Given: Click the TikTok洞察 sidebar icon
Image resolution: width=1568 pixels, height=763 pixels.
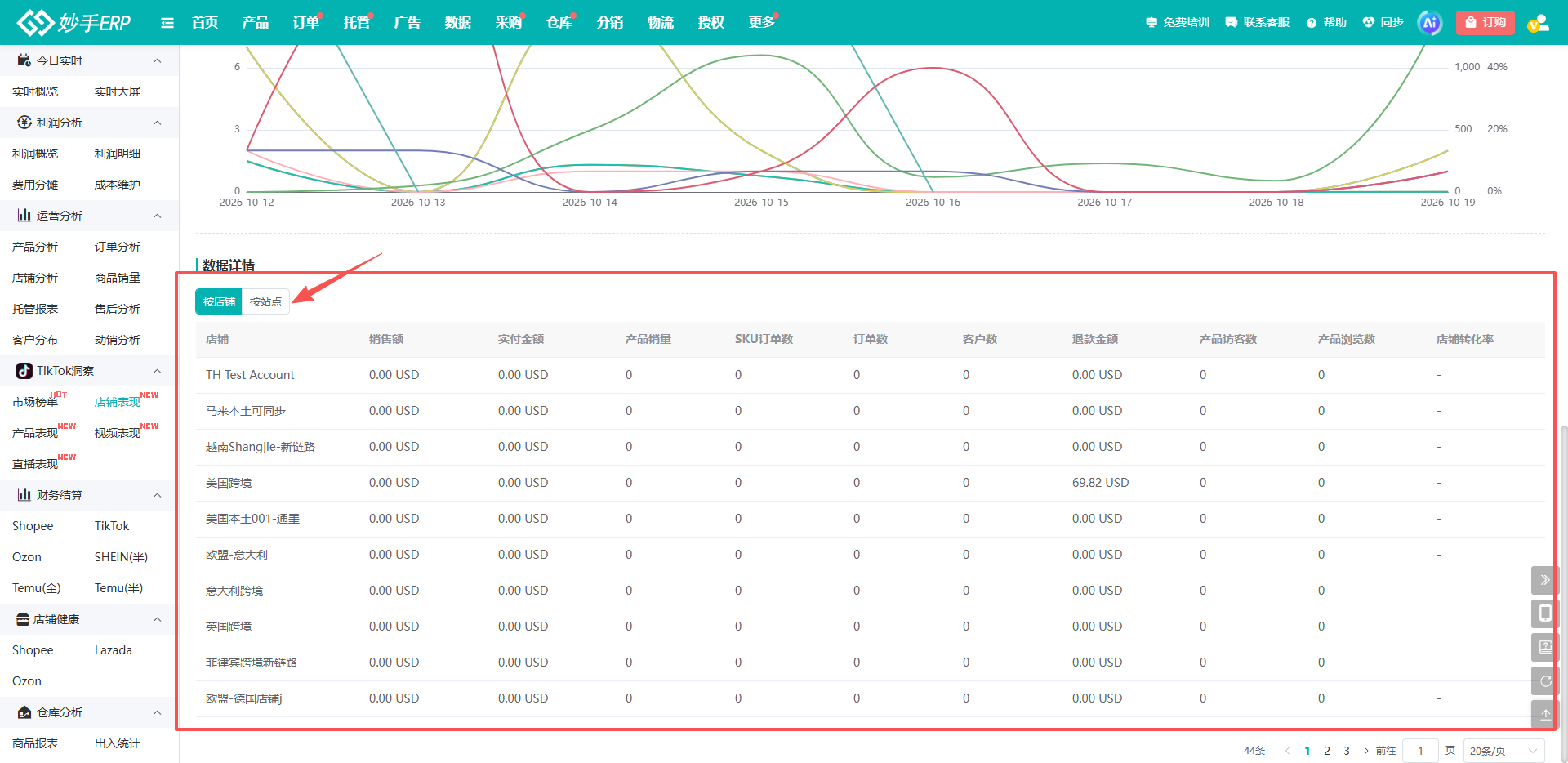Looking at the screenshot, I should [24, 371].
